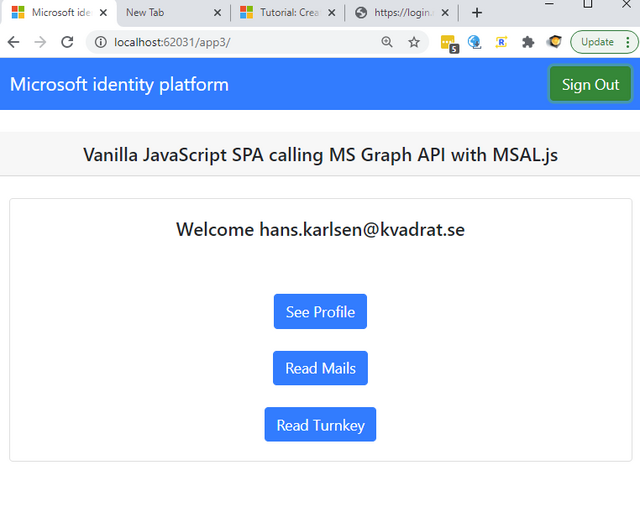Image resolution: width=640 pixels, height=507 pixels.
Task: Close the Tutorial: Crea tab
Action: [x=331, y=13]
